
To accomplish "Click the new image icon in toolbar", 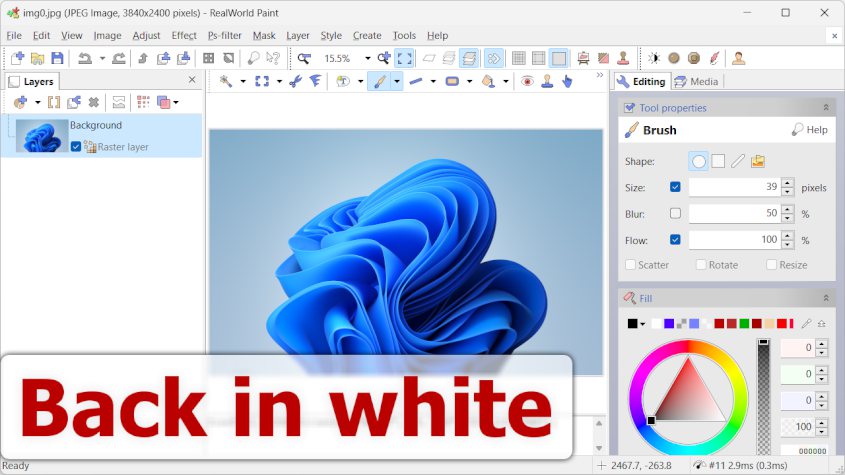I will pyautogui.click(x=17, y=58).
